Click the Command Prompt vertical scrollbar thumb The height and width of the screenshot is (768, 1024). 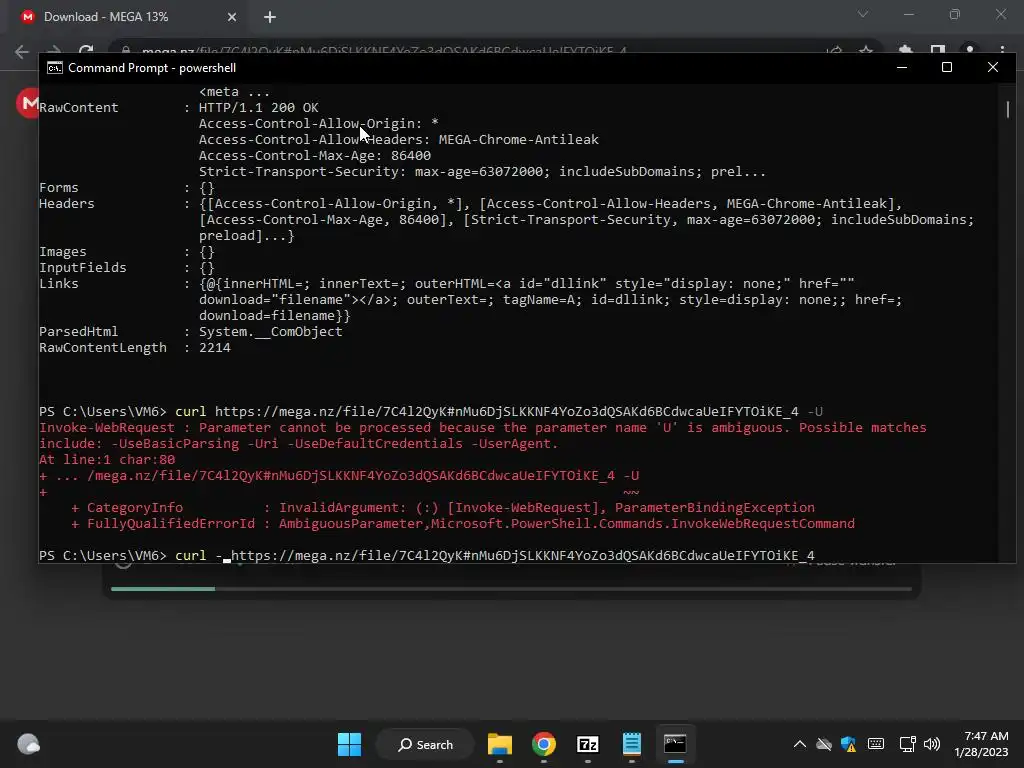(x=1007, y=109)
